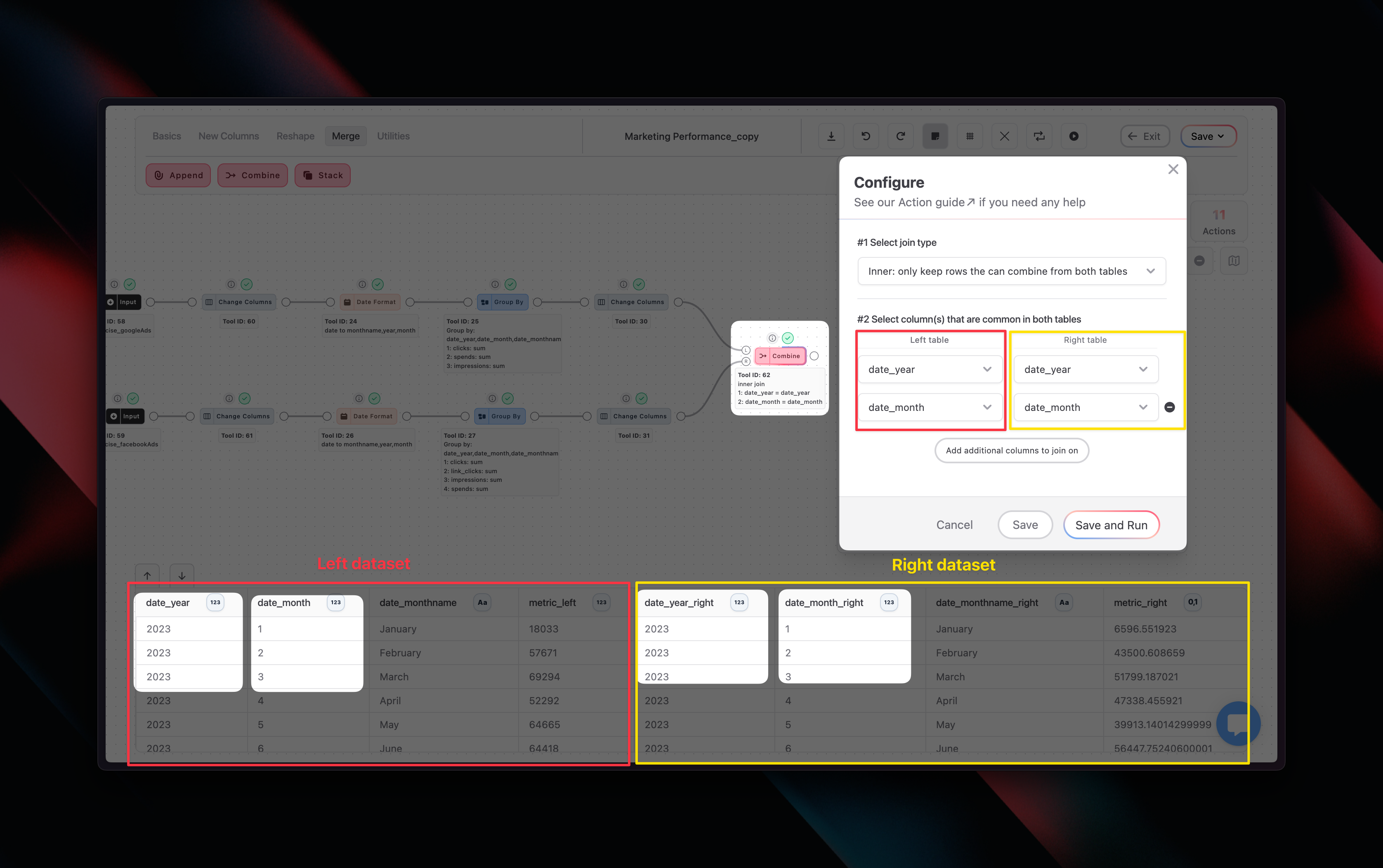Click the sticky note toolbar icon
Image resolution: width=1383 pixels, height=868 pixels.
tap(935, 136)
